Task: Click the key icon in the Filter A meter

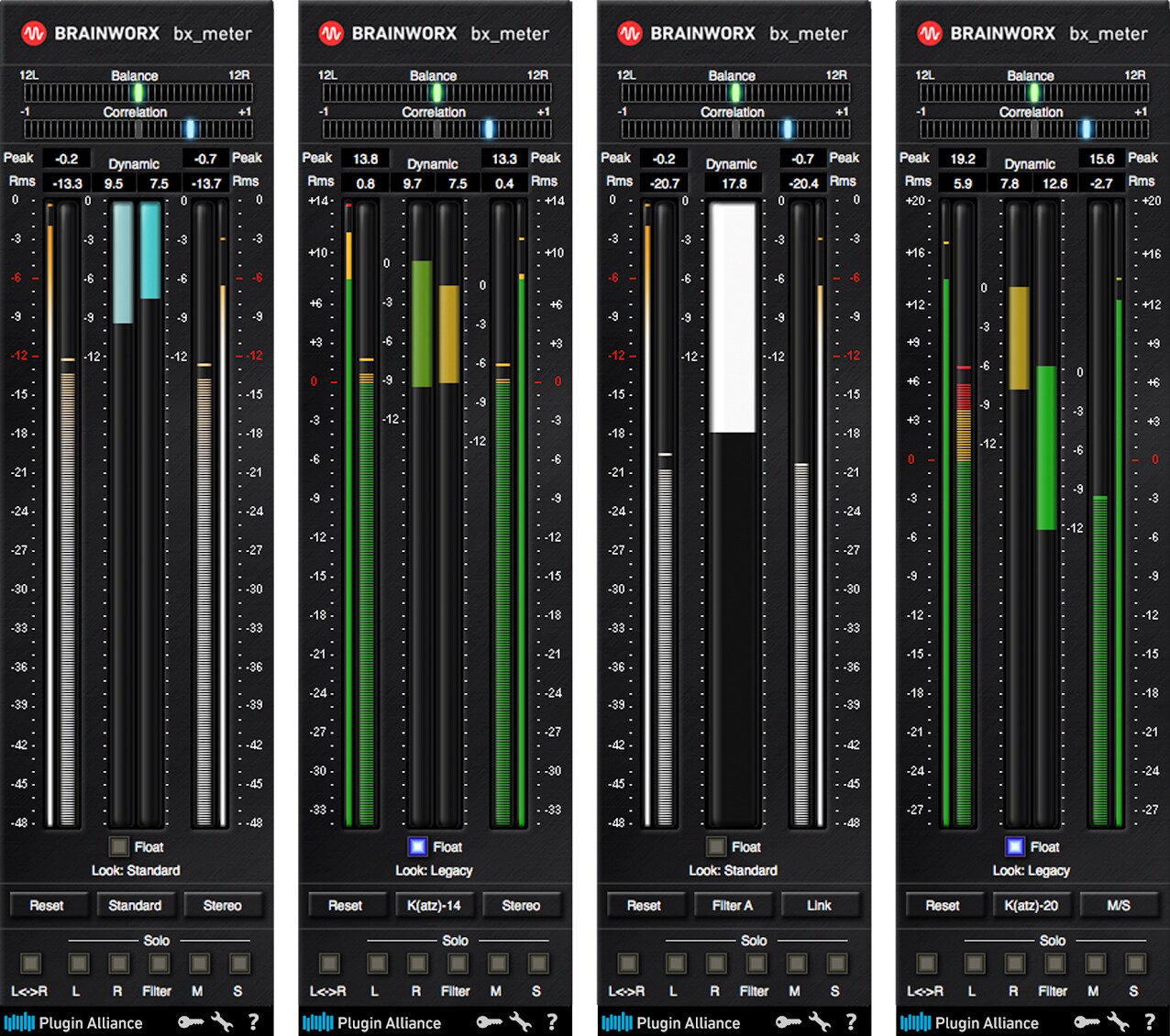Action: pyautogui.click(x=789, y=1022)
